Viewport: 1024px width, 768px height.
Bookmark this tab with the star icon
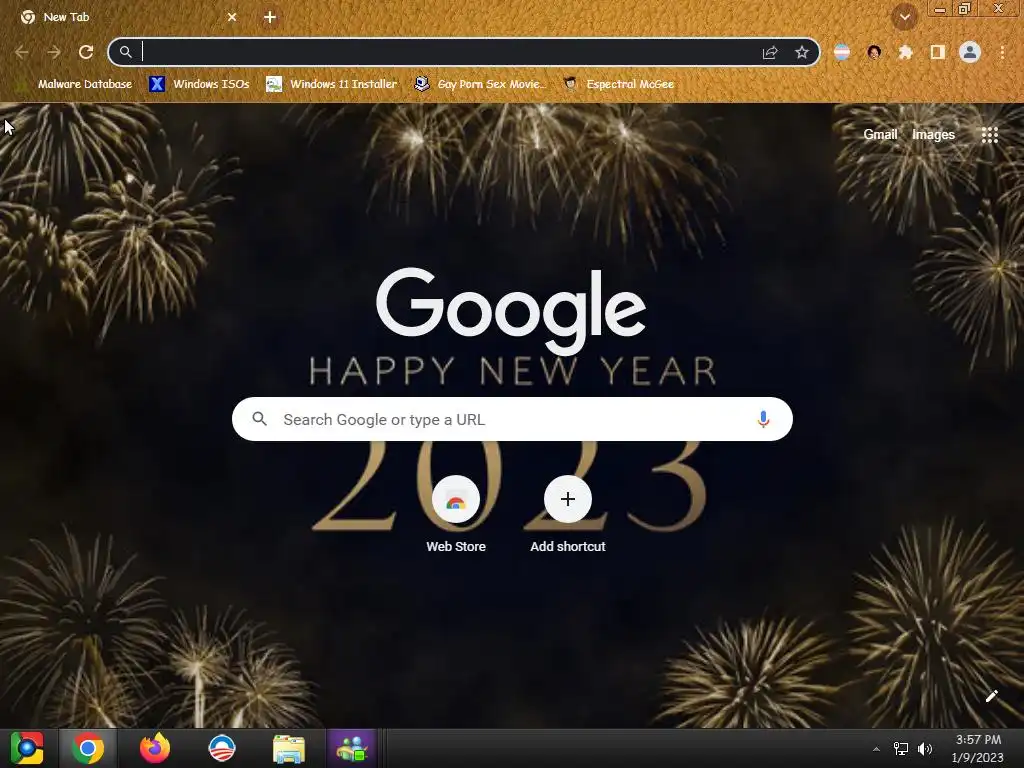pyautogui.click(x=802, y=52)
